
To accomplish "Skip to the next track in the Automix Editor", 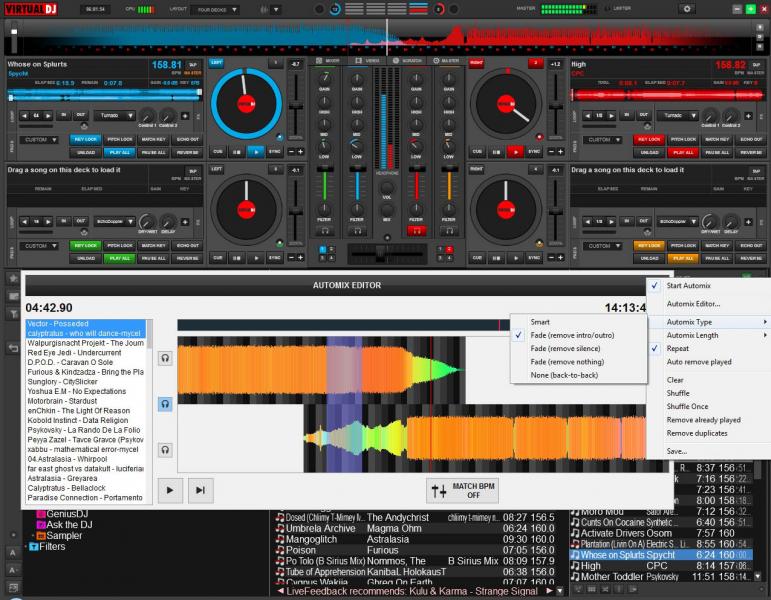I will (201, 490).
